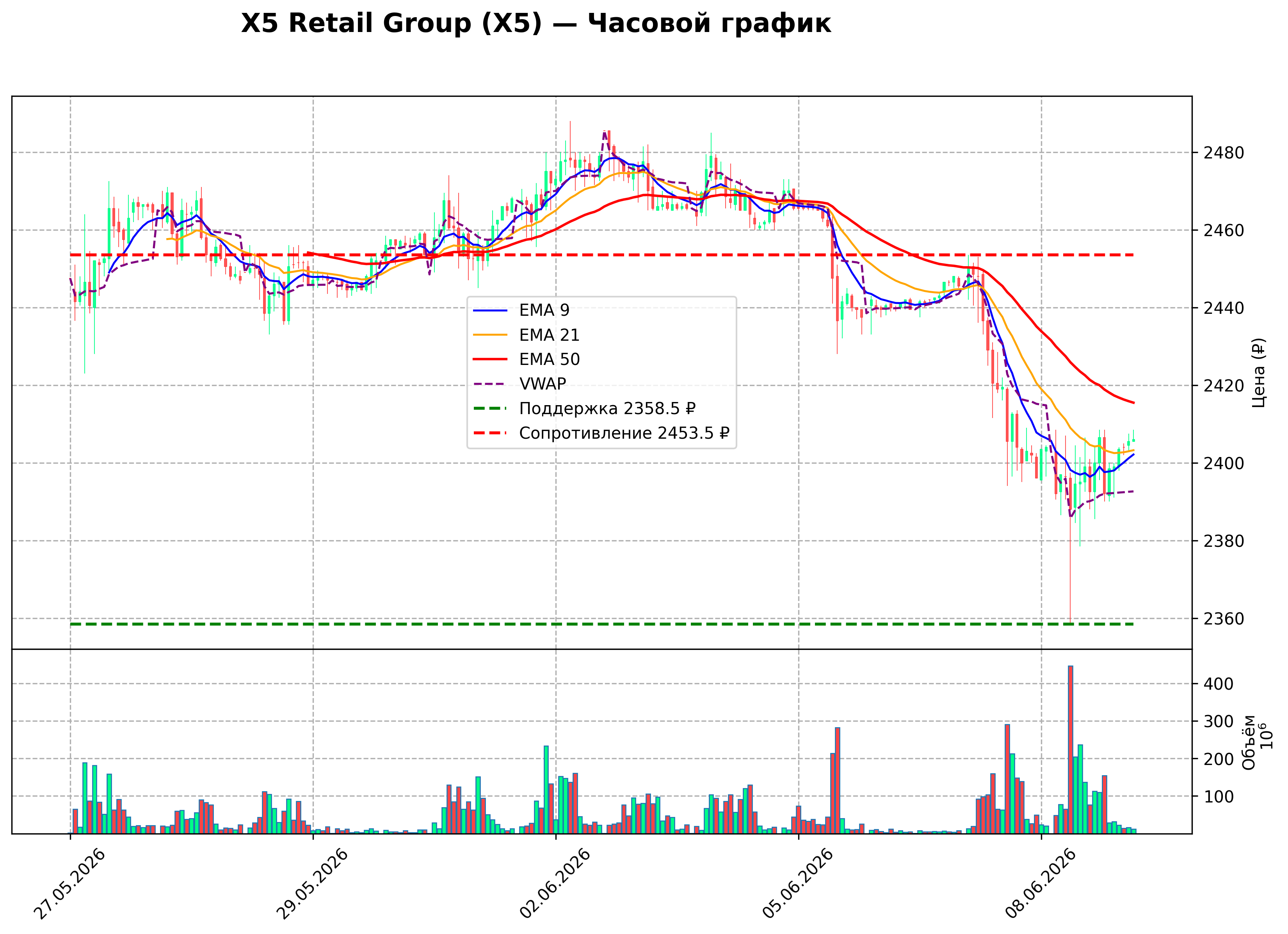Click the price axis label 2420
This screenshot has height=934, width=1288.
[1224, 386]
